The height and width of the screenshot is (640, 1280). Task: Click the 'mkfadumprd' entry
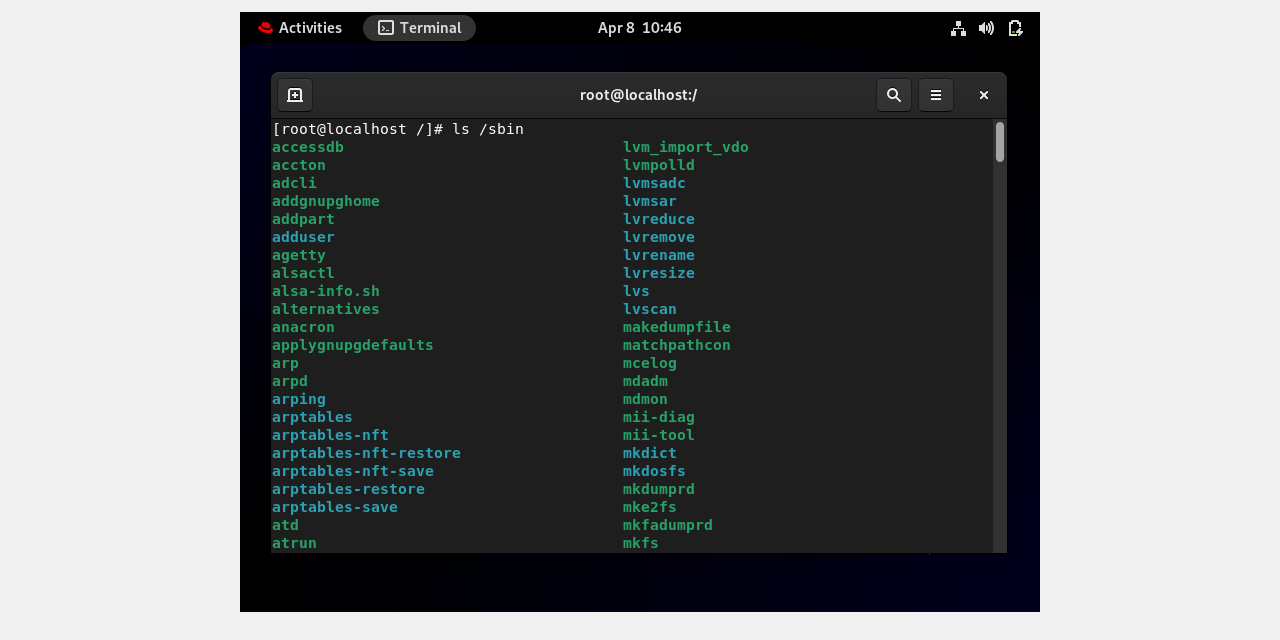click(668, 525)
